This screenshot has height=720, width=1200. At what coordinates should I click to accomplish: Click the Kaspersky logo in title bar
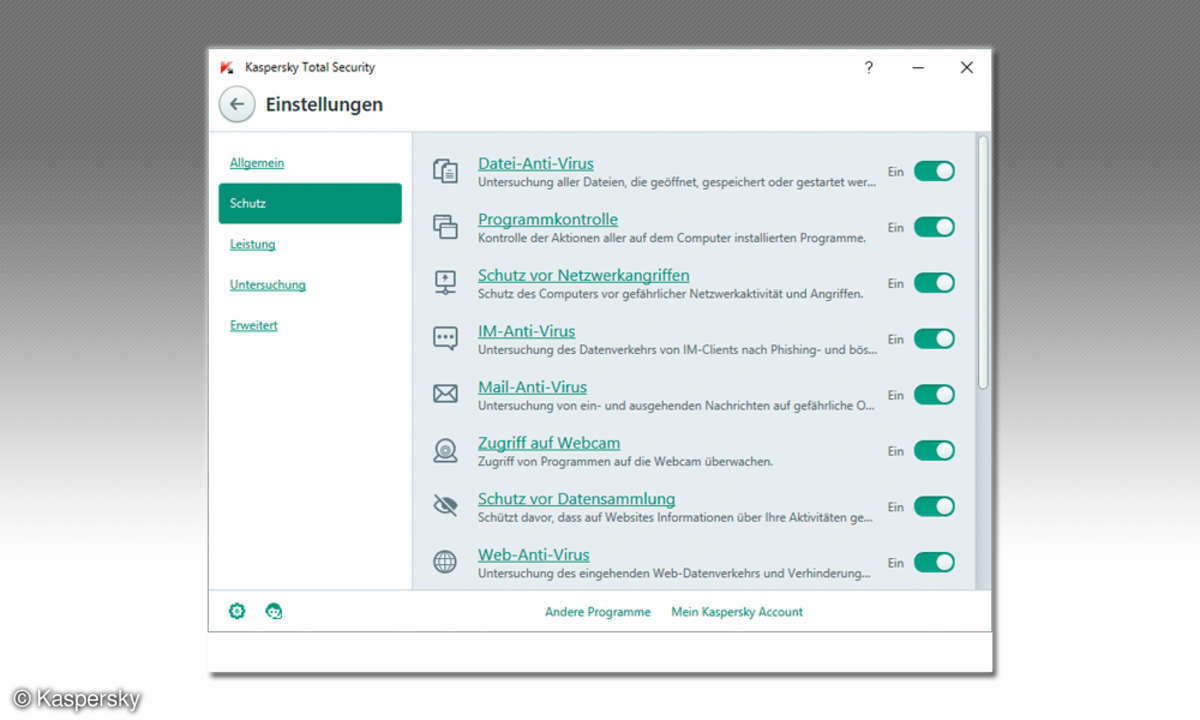(x=227, y=68)
